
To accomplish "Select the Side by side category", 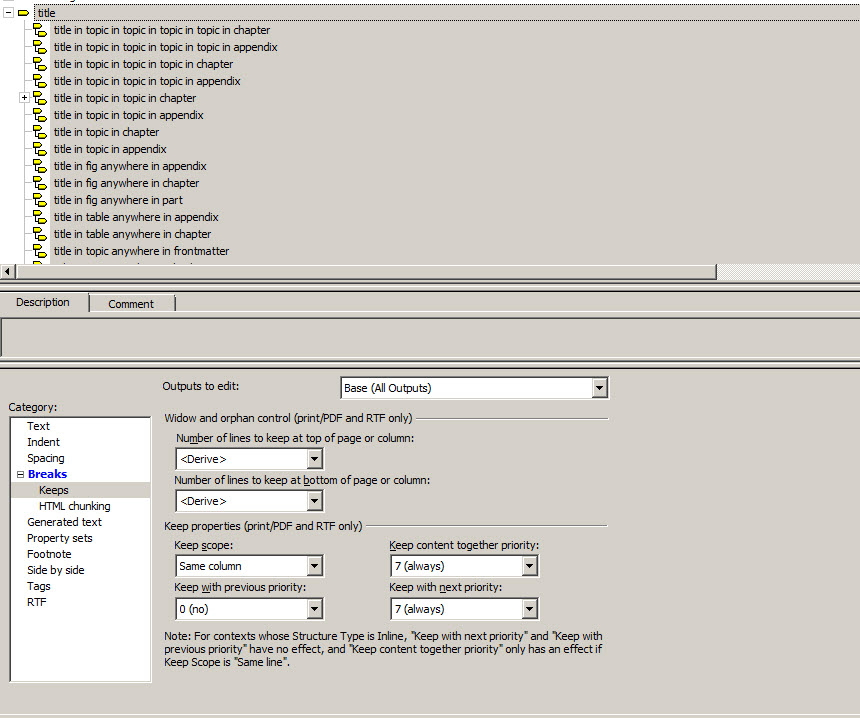I will (x=55, y=570).
